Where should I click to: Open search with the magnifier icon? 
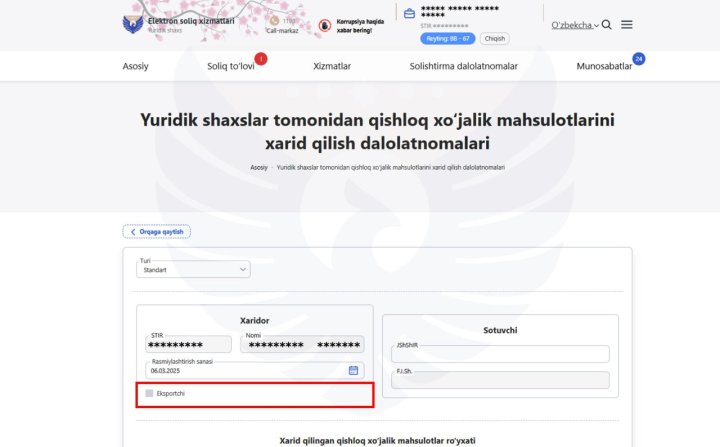607,25
